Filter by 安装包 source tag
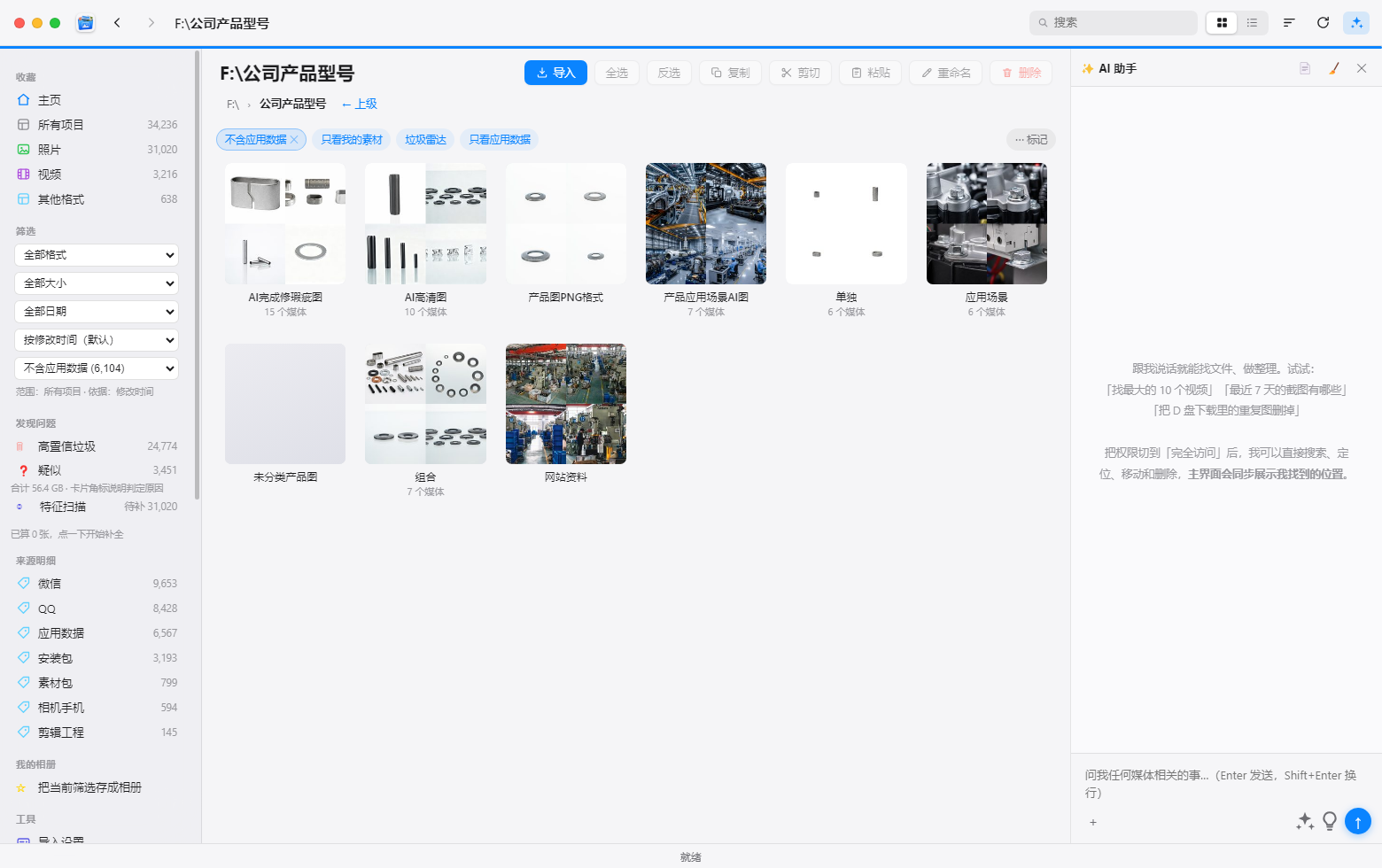 [x=97, y=658]
